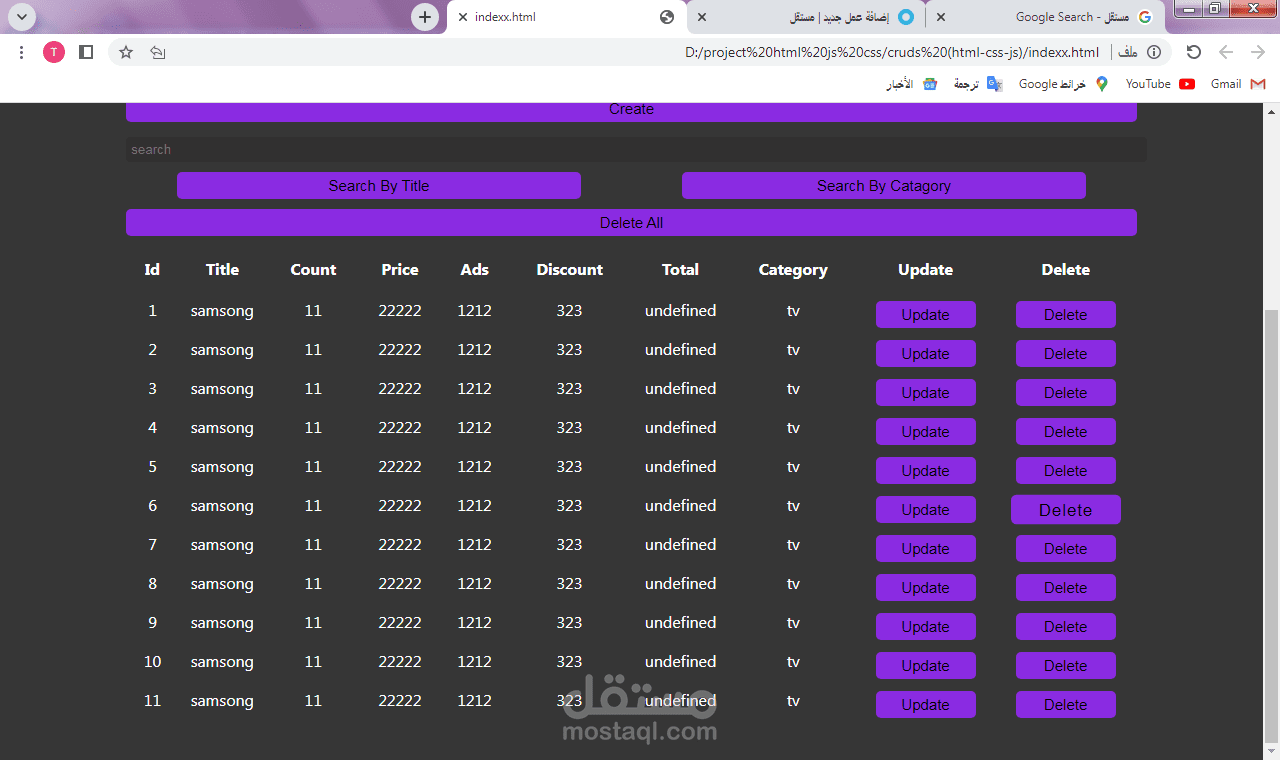Delete the product with Id 8
The height and width of the screenshot is (760, 1280).
pyautogui.click(x=1066, y=588)
